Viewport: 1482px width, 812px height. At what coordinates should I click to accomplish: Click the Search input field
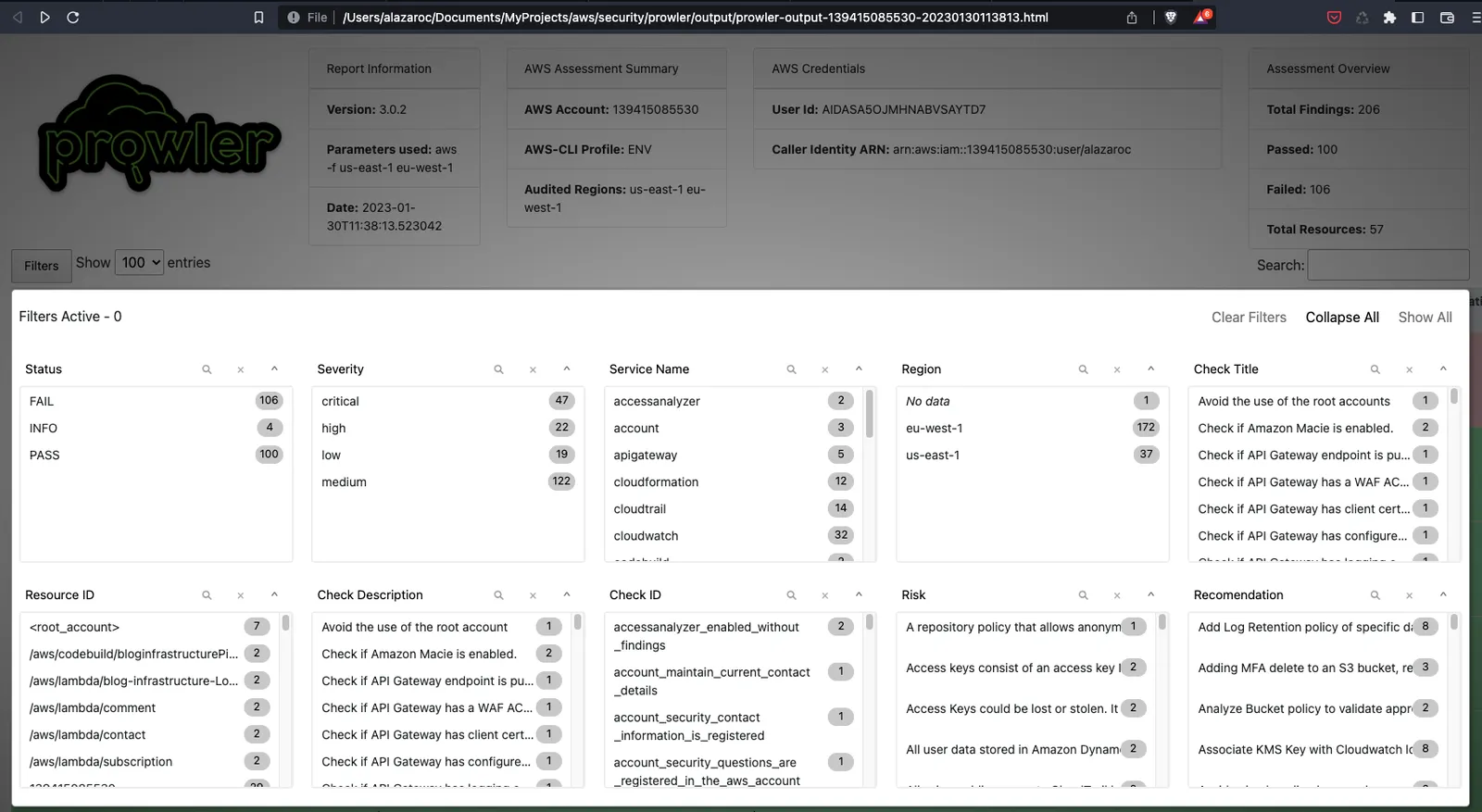click(1388, 265)
